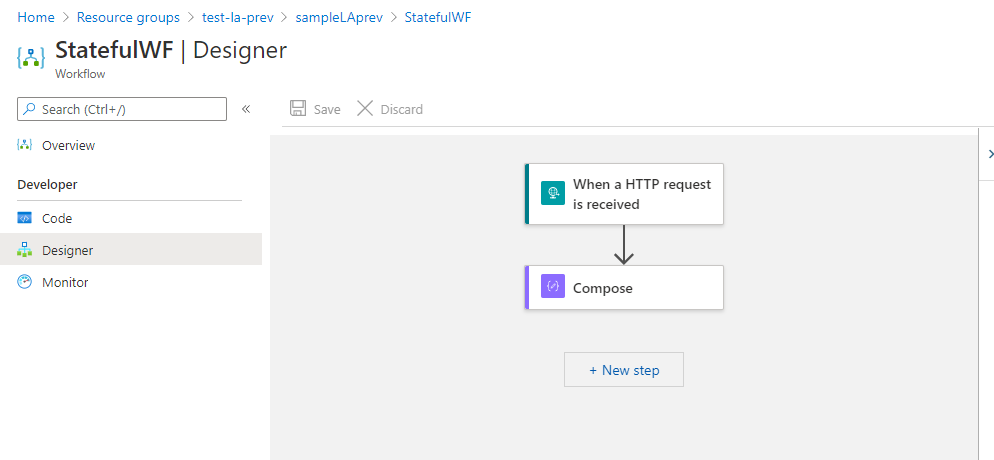Focus the Search (Ctrl+/) input field
Viewport: 994px width, 460px height.
tap(130, 109)
